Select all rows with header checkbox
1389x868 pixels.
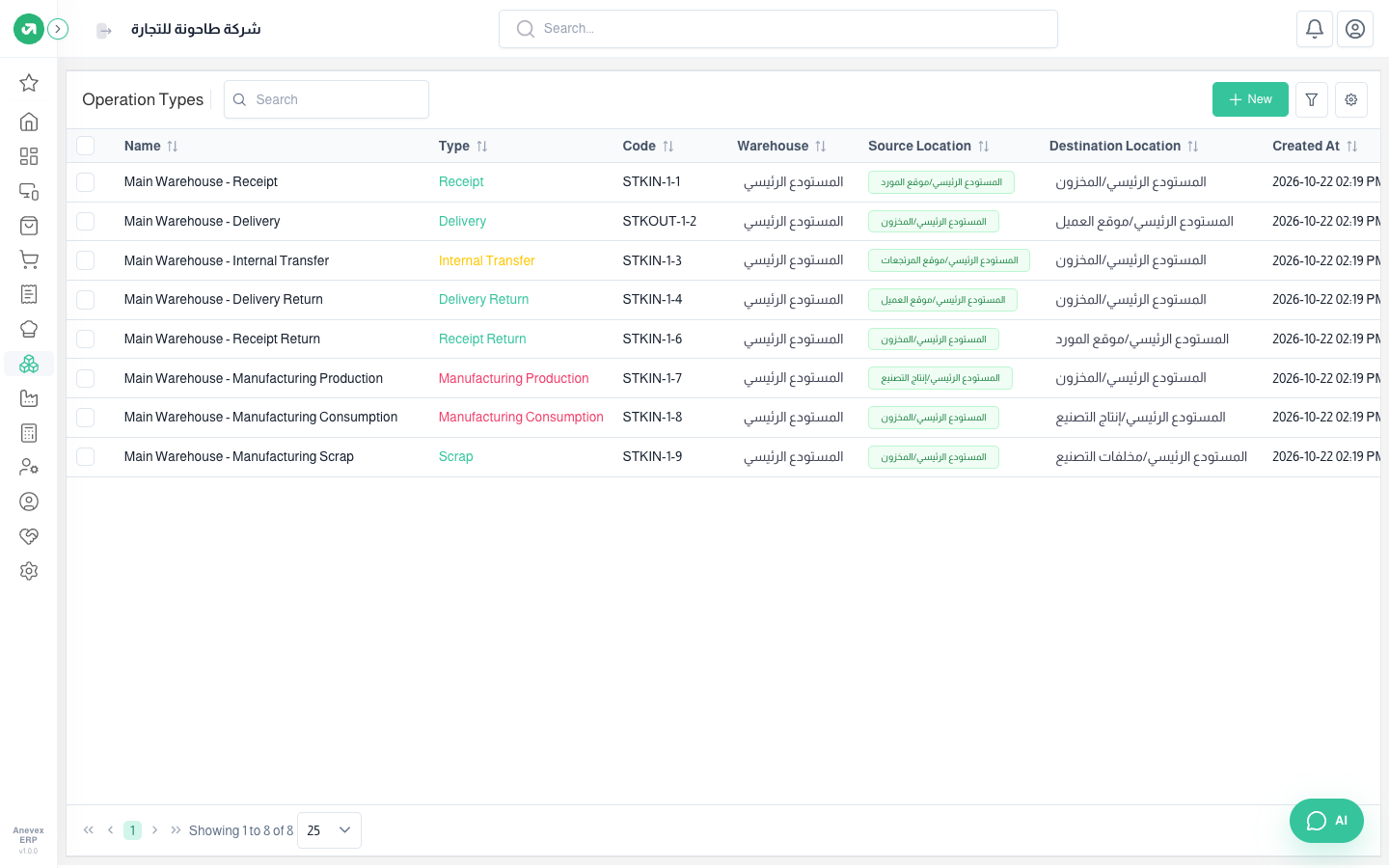[x=86, y=146]
